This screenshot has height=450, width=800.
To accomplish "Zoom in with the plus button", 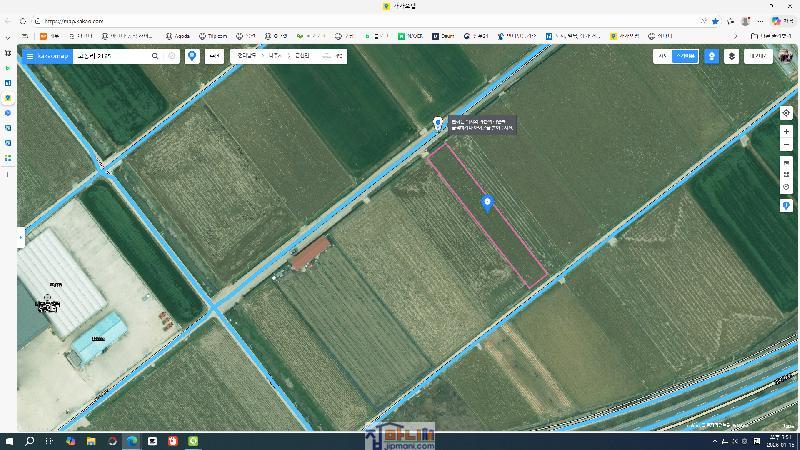I will click(786, 131).
